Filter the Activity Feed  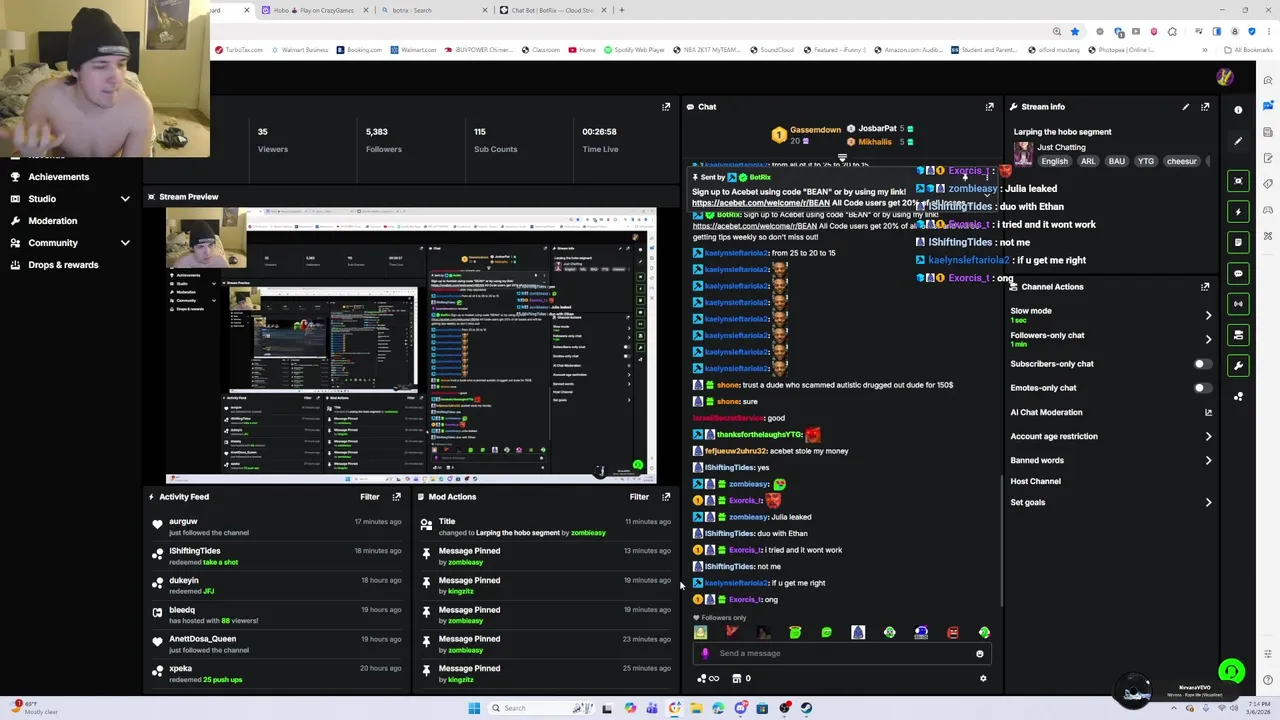[370, 496]
